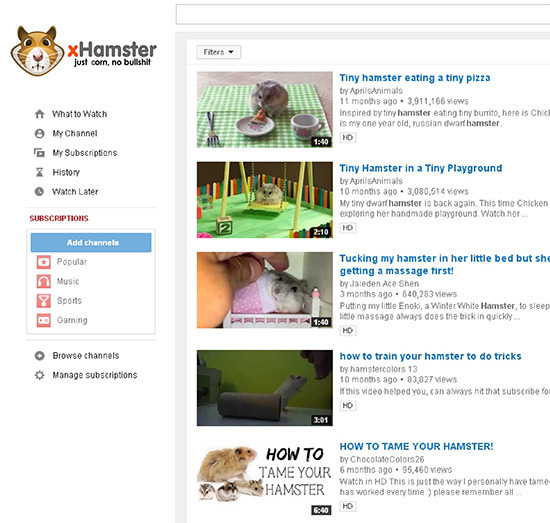Open 'how to train your hamster to do tricks'
The height and width of the screenshot is (523, 550).
click(430, 356)
